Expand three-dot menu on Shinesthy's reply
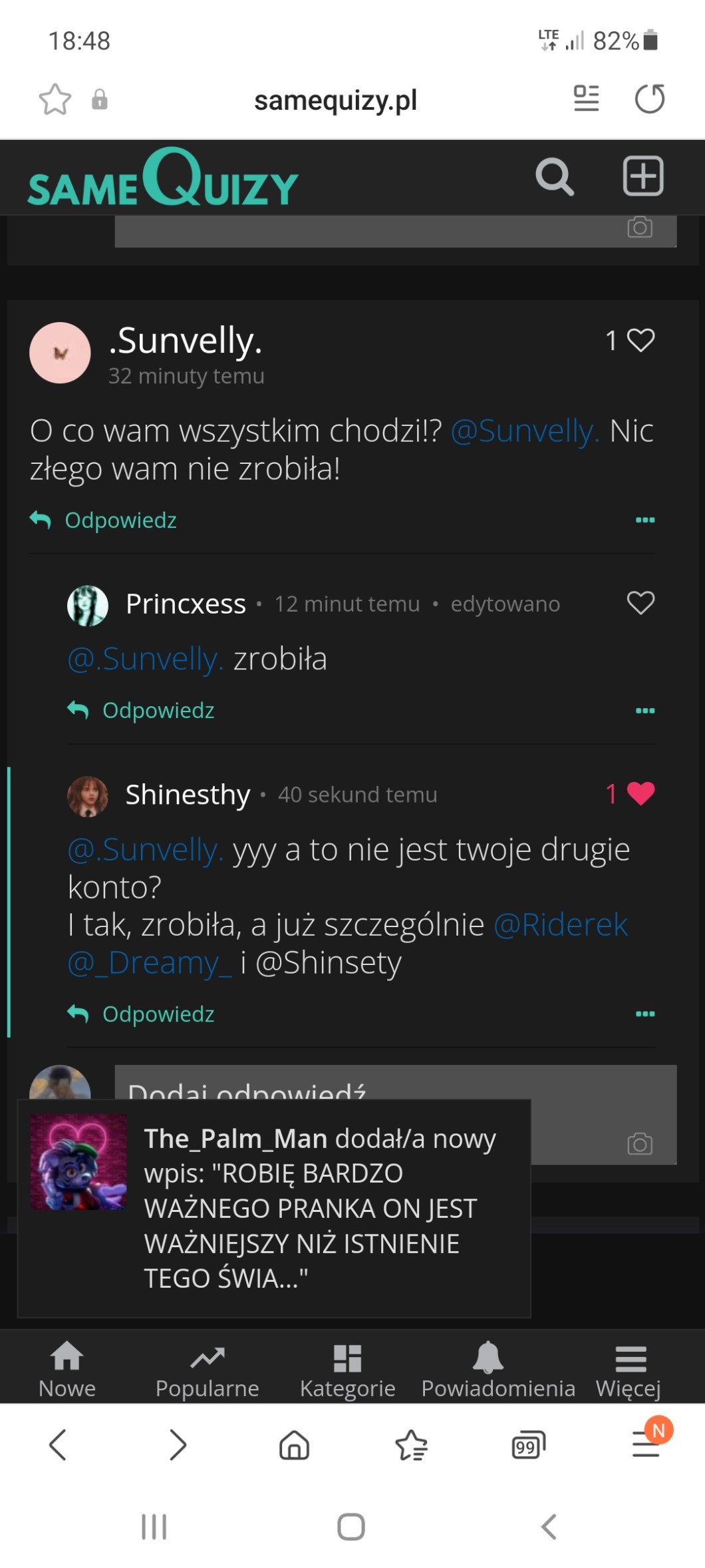705x1568 pixels. [x=644, y=1014]
